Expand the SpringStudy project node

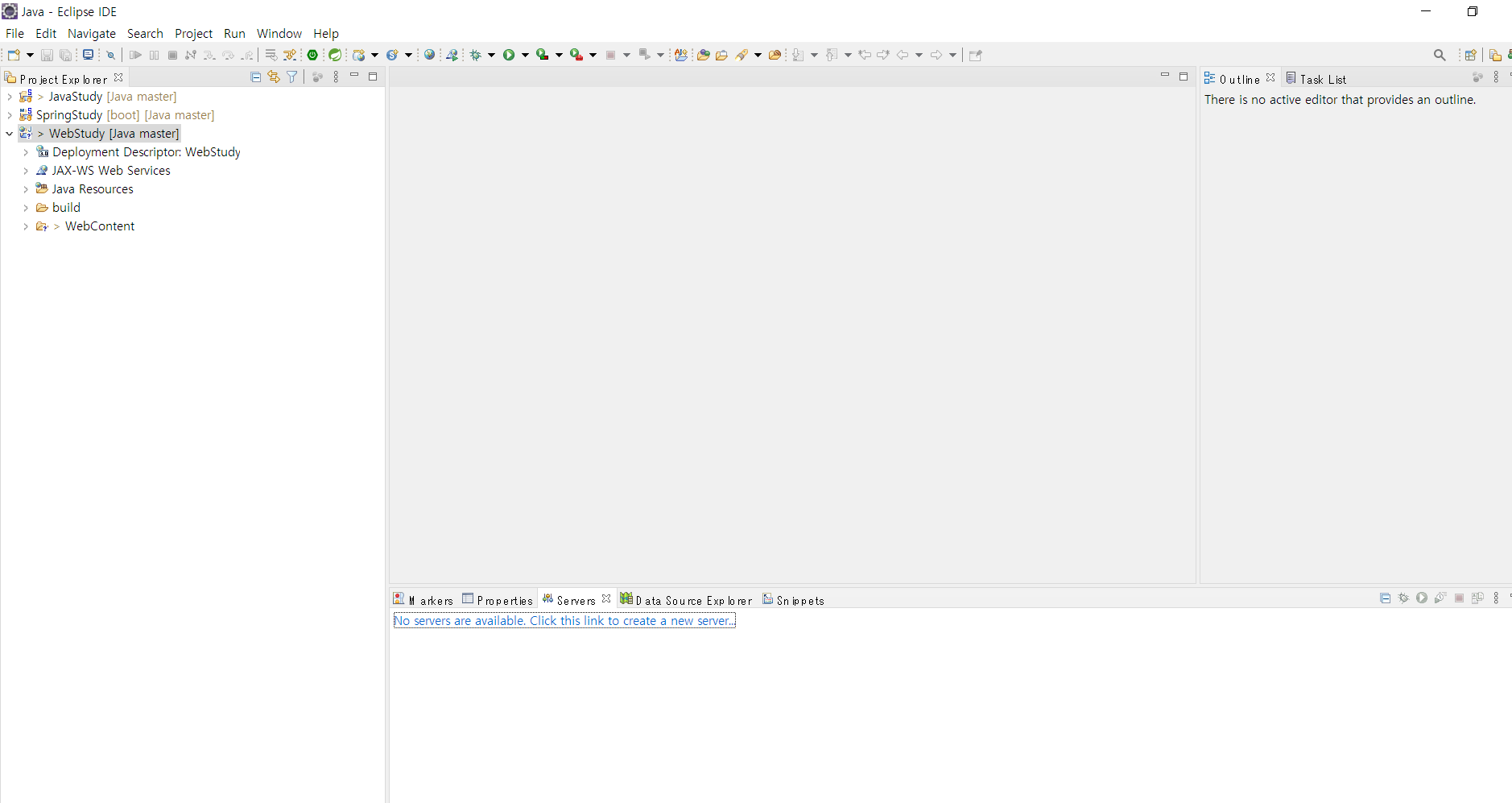tap(10, 115)
